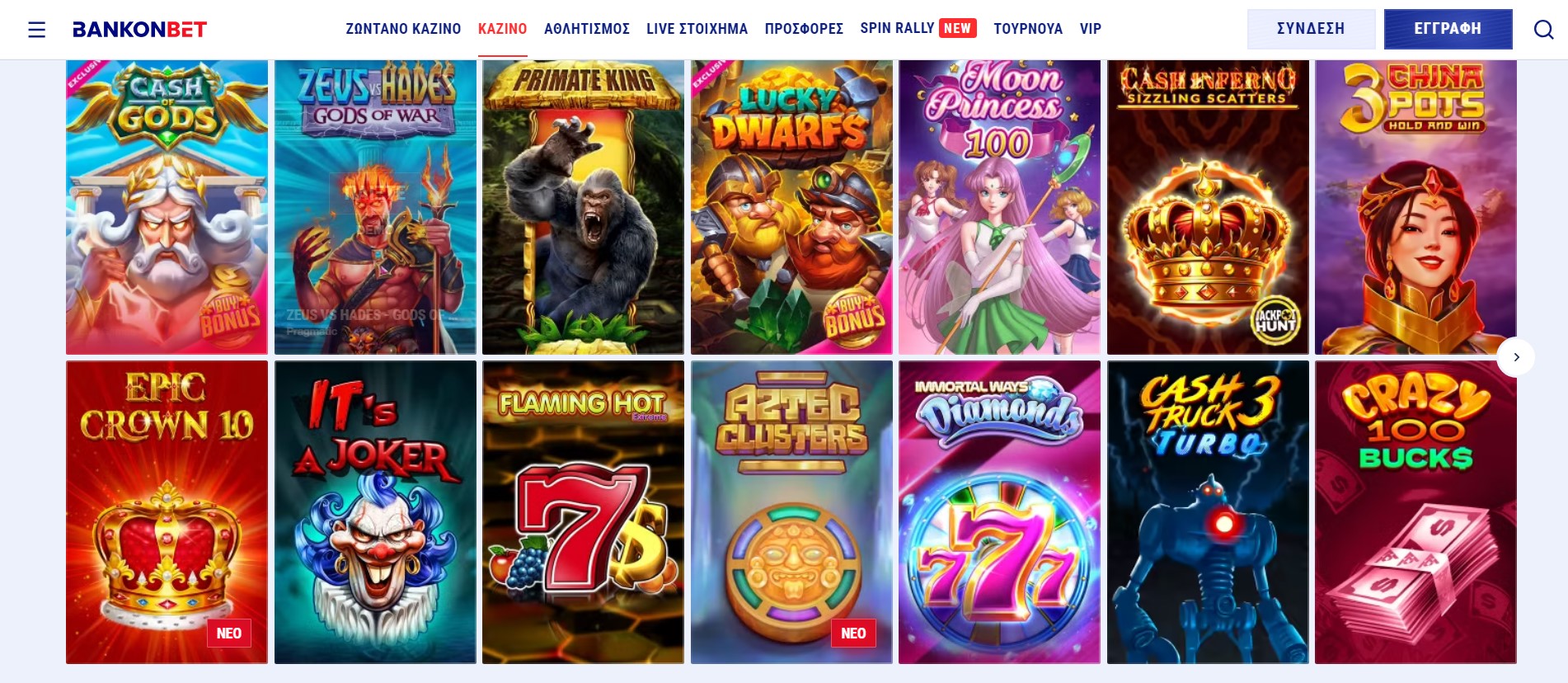Launch the It's a Joker slot

(375, 511)
